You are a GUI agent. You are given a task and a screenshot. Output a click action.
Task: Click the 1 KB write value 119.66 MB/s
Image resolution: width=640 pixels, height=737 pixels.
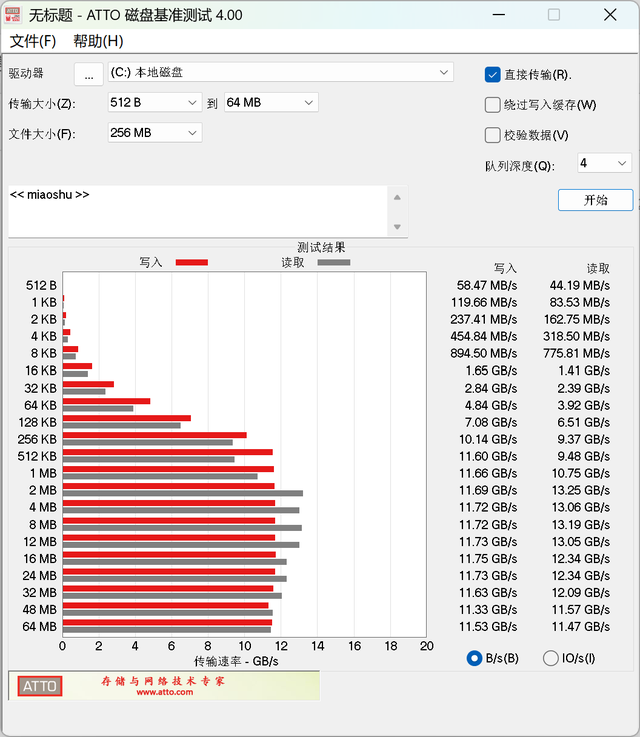[x=484, y=302]
